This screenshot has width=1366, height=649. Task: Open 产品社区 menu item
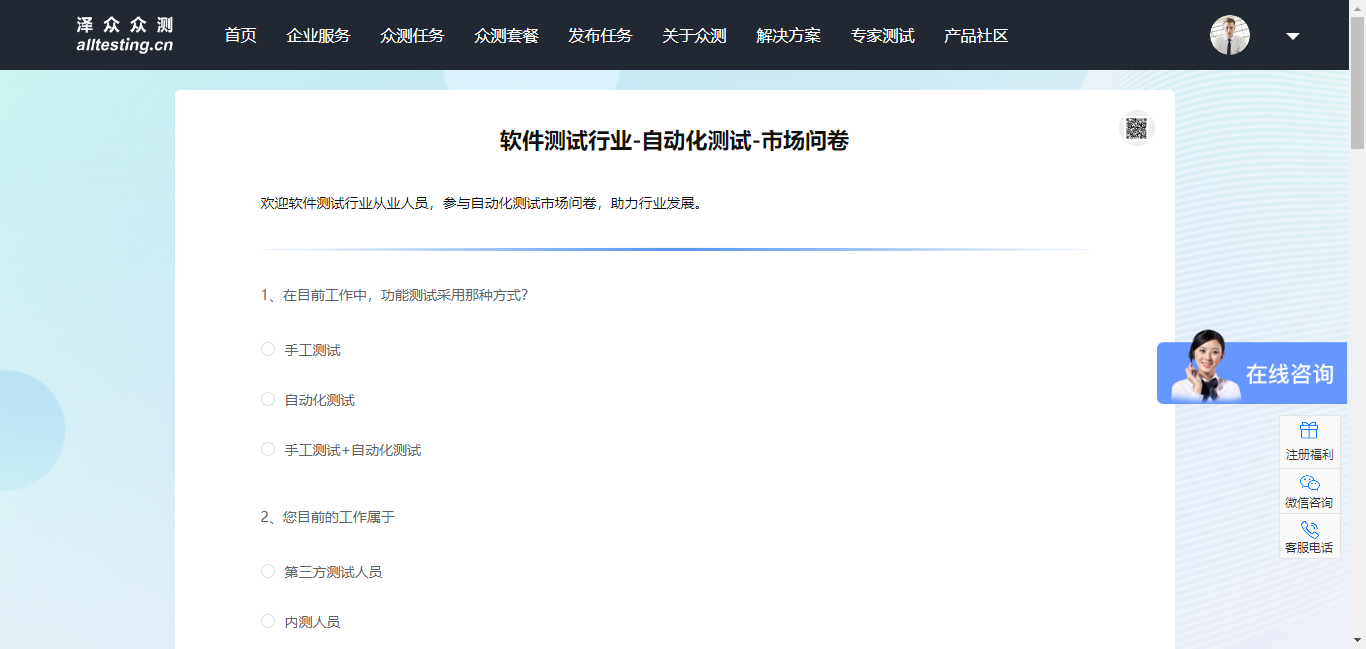[976, 36]
